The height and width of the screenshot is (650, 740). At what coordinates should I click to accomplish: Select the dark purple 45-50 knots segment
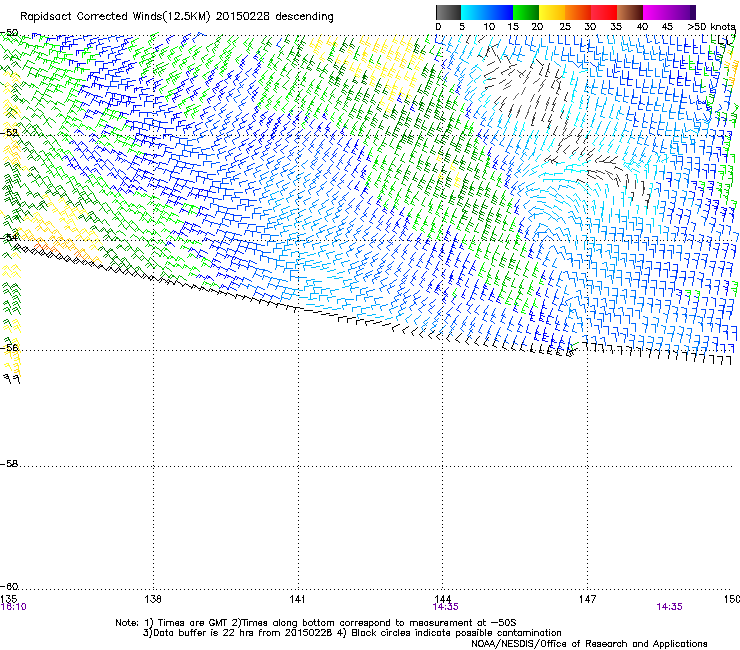point(682,12)
